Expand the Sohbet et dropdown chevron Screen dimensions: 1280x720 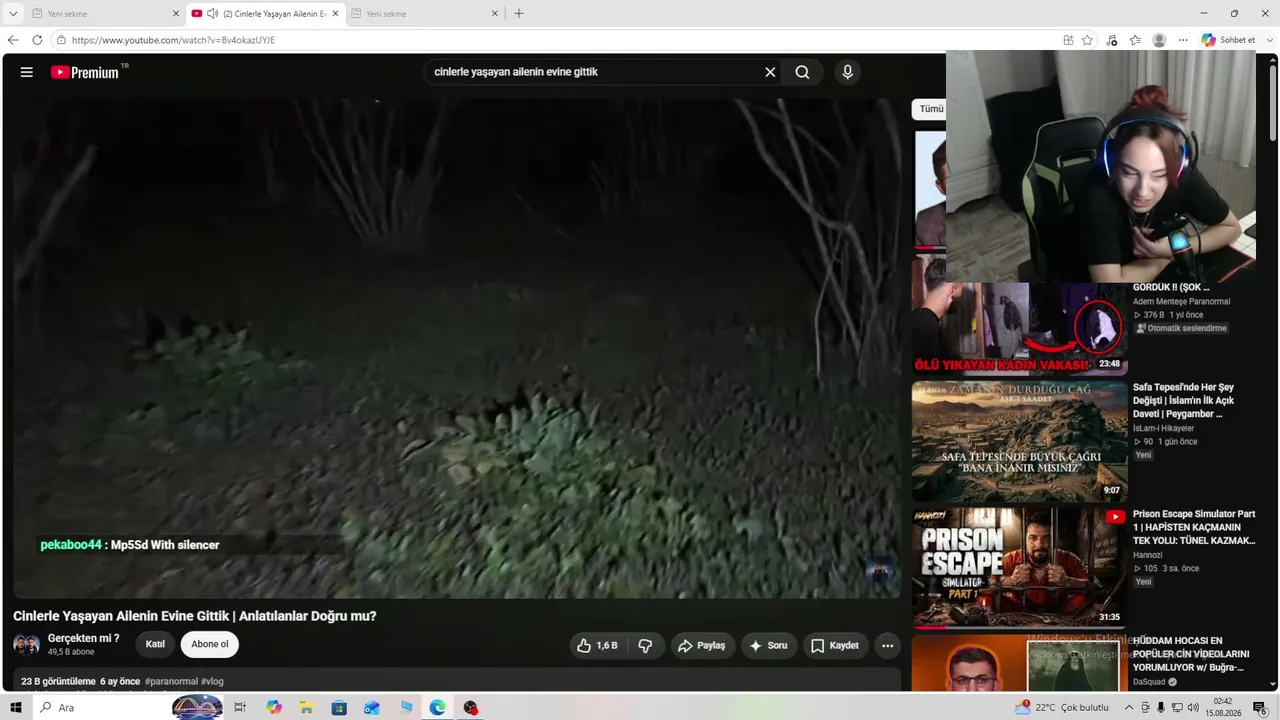[x=1270, y=40]
